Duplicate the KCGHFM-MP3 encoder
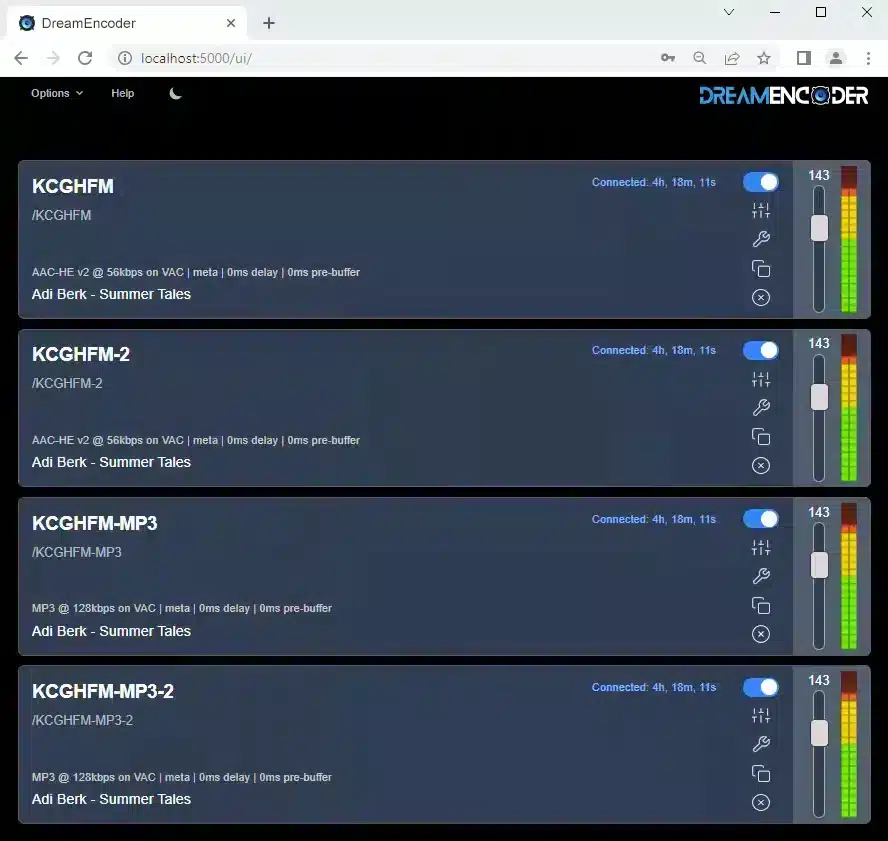The image size is (888, 841). [x=761, y=605]
